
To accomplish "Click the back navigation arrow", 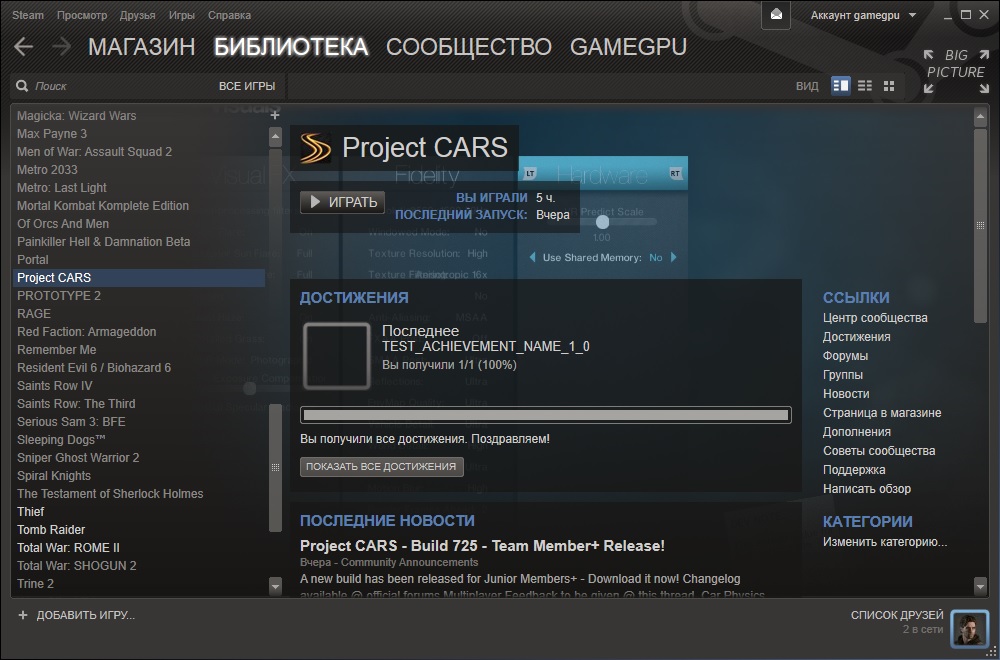I will [24, 47].
